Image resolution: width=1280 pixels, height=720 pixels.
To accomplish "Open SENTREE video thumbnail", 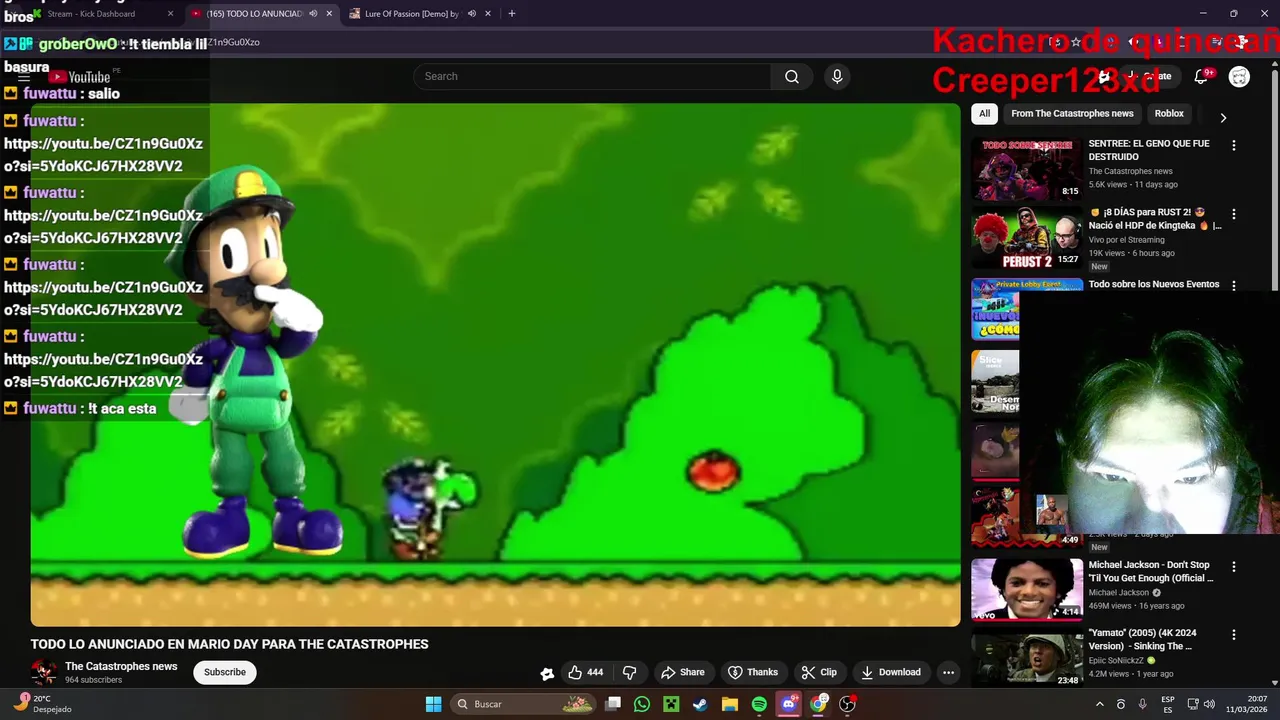I will [x=1027, y=170].
